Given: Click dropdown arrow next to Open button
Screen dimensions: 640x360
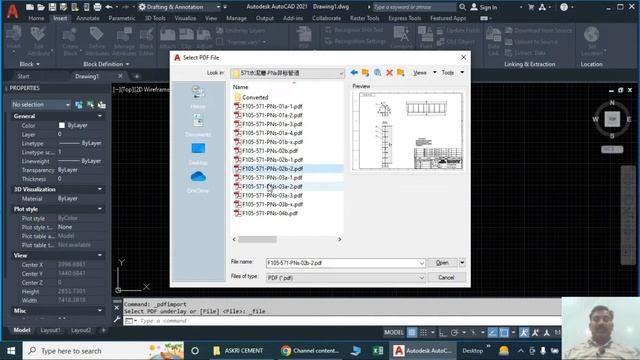Looking at the screenshot, I should (x=462, y=263).
